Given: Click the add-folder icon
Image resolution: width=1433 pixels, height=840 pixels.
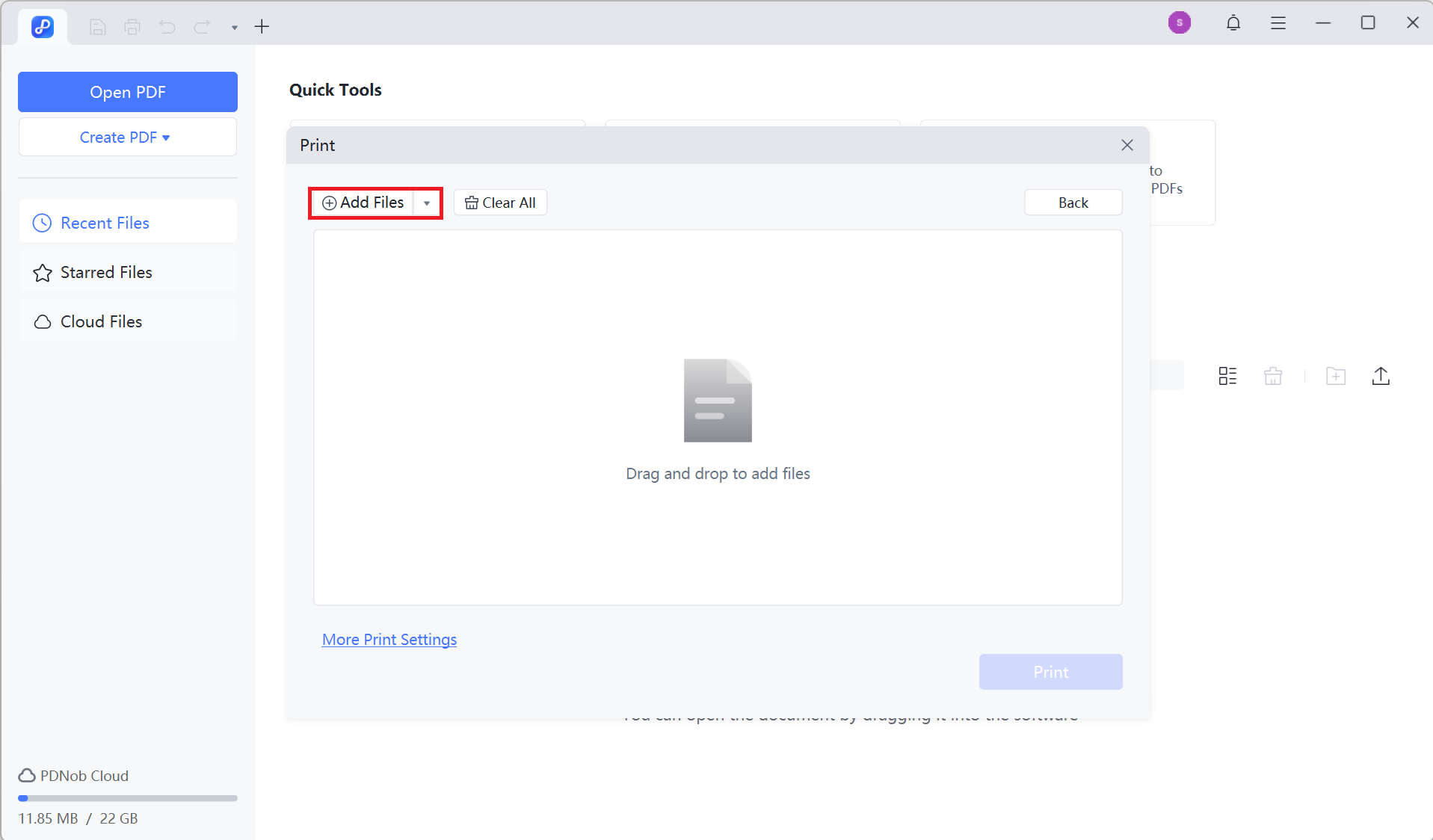Looking at the screenshot, I should coord(1337,376).
